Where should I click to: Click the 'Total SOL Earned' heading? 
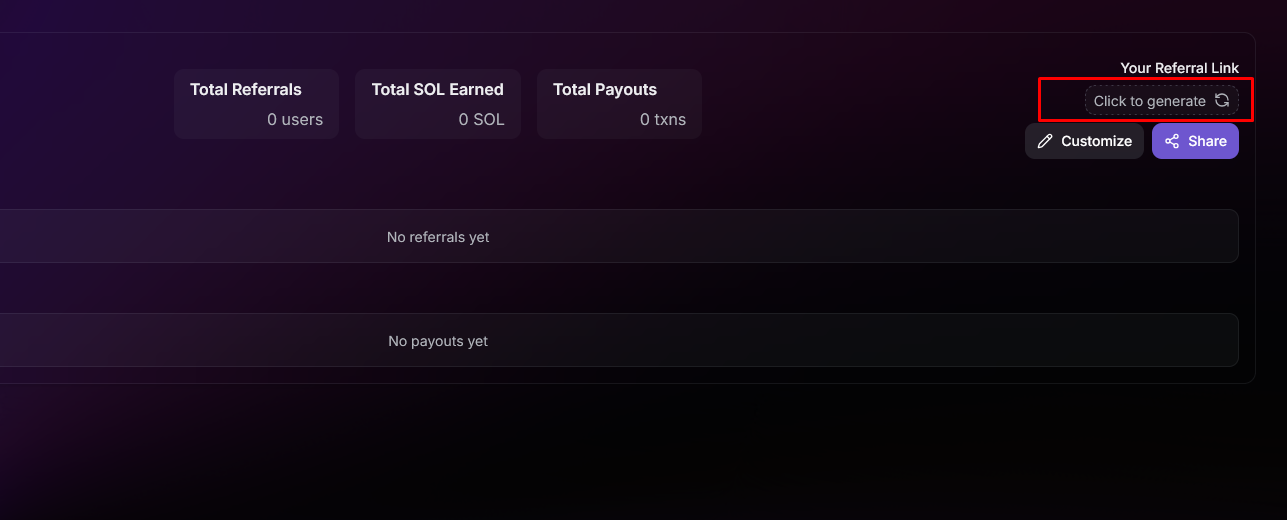pyautogui.click(x=437, y=89)
